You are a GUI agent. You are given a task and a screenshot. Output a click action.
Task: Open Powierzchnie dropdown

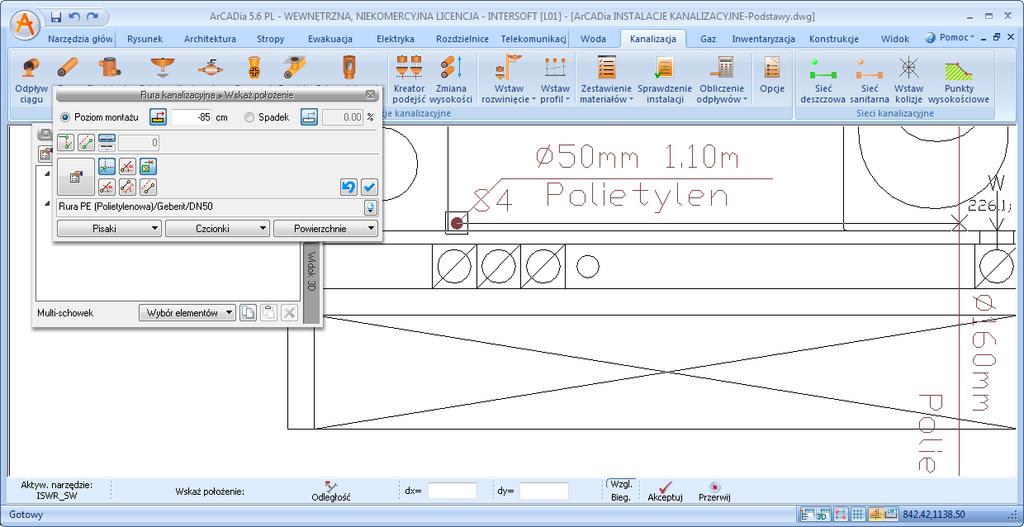tap(325, 229)
